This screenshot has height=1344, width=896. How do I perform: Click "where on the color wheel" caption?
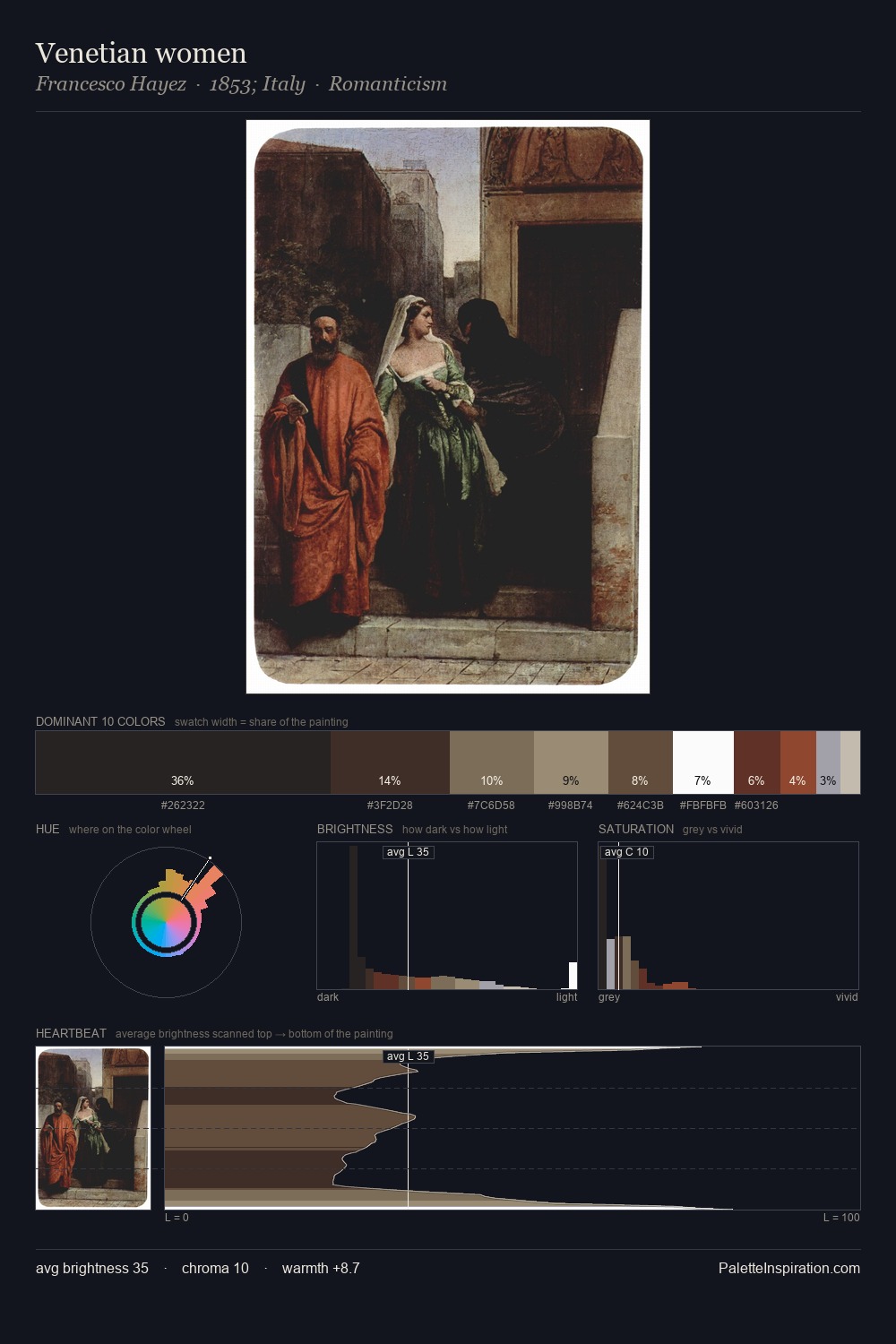coord(130,830)
